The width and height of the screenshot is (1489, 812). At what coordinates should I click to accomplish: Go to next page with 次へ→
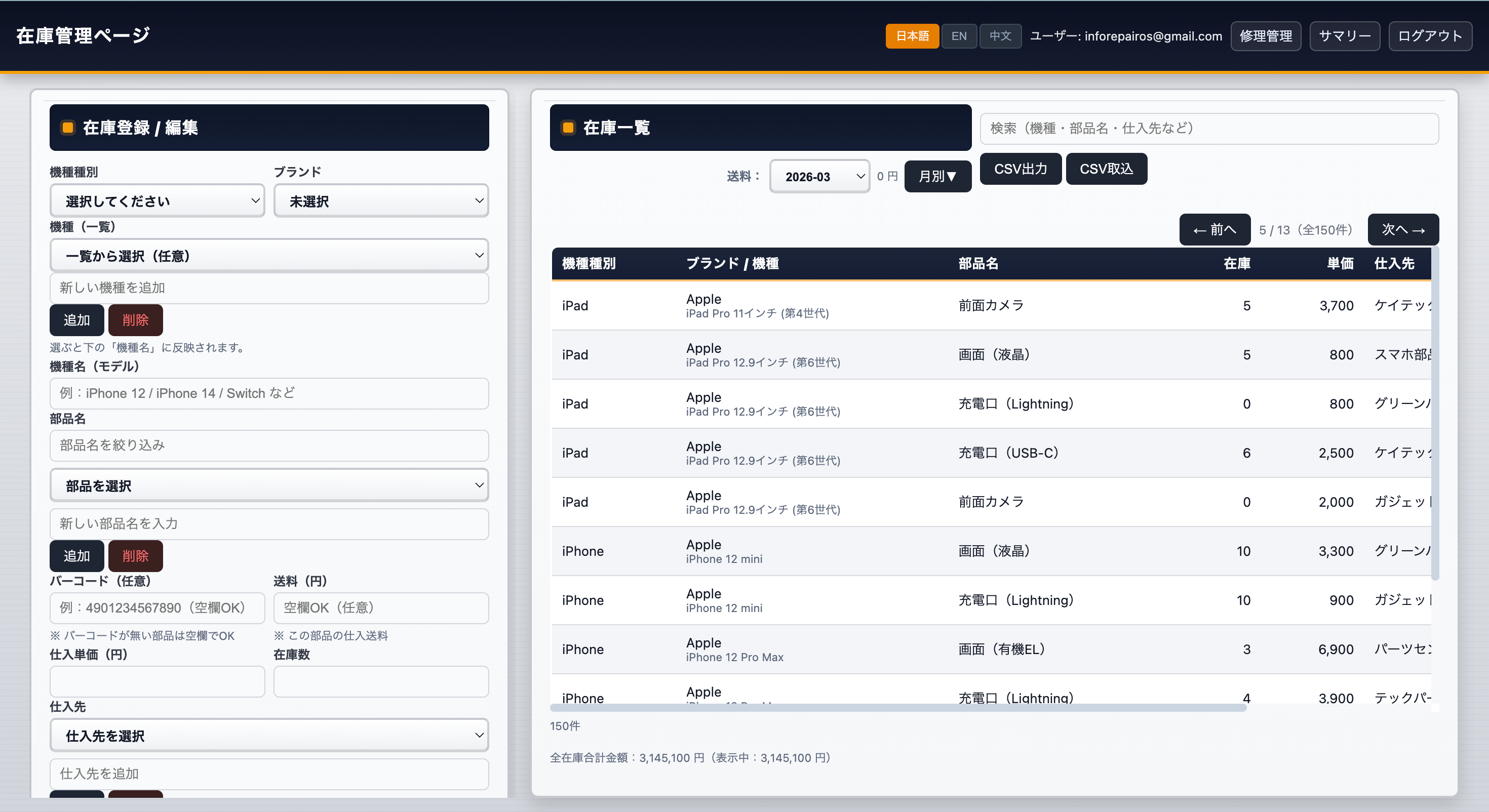[x=1403, y=229]
